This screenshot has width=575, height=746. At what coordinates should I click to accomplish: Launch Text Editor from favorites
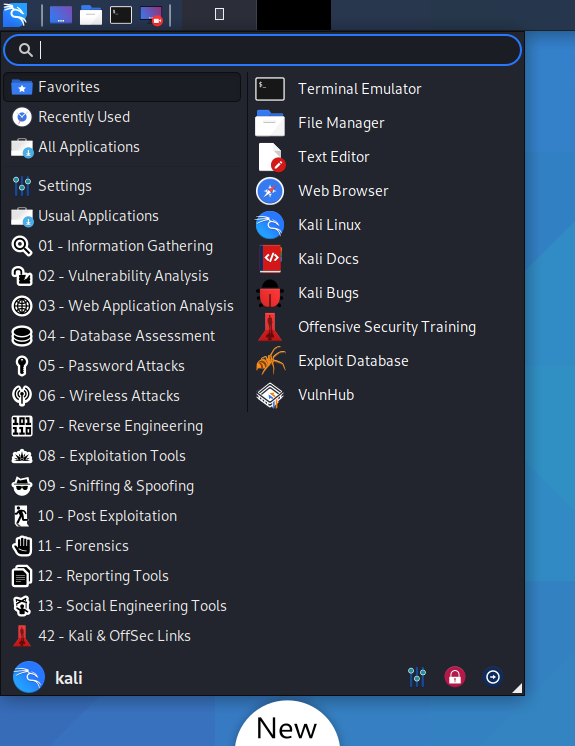pos(386,157)
